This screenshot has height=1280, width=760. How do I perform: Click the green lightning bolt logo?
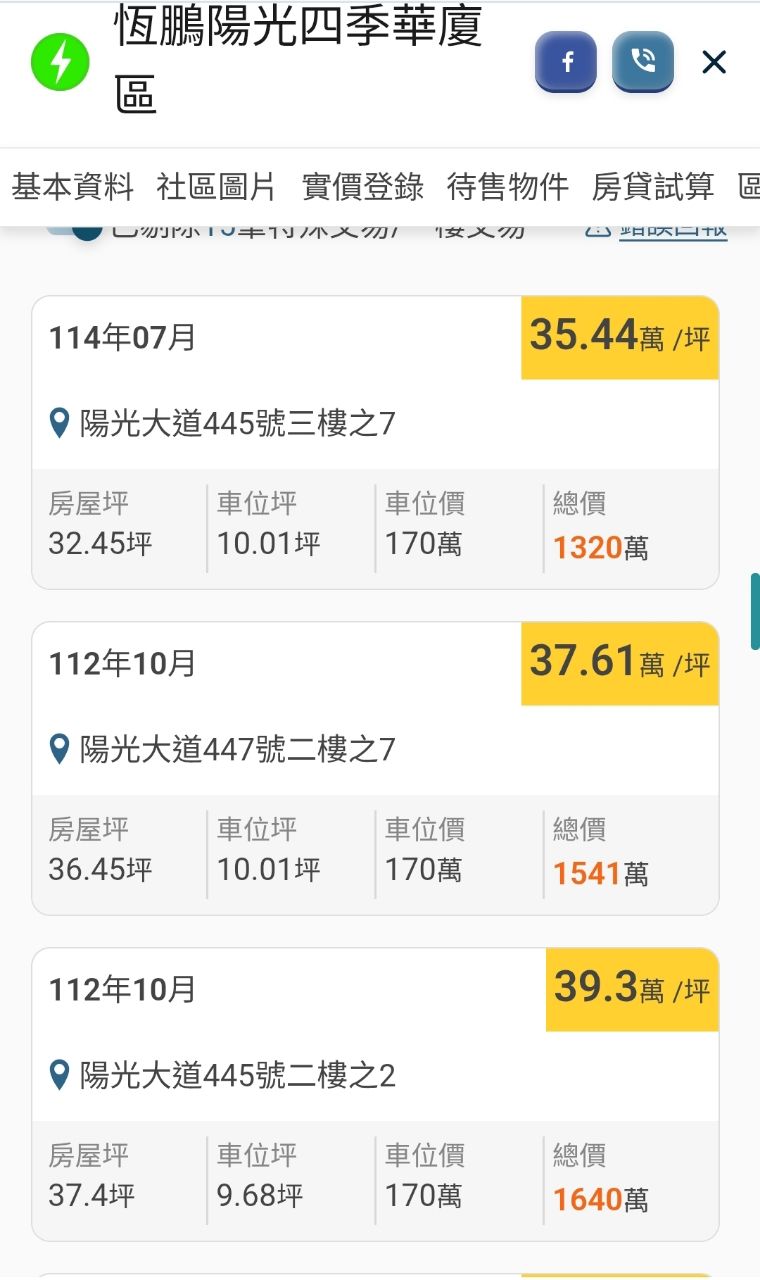[60, 62]
